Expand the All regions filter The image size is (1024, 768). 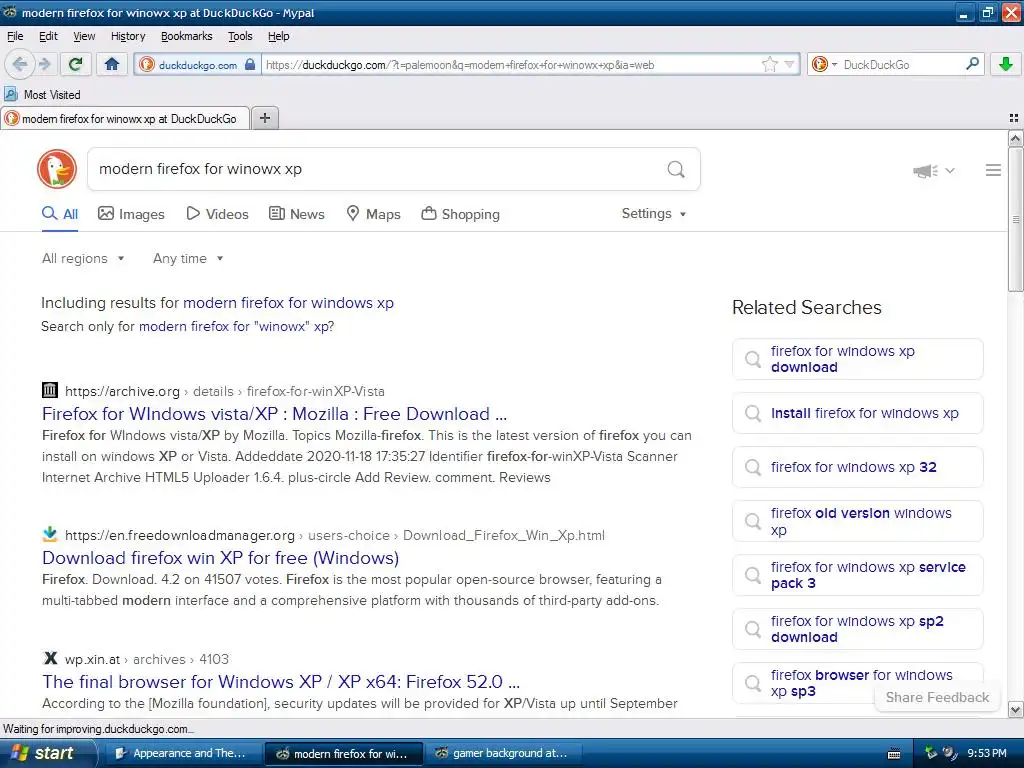83,259
